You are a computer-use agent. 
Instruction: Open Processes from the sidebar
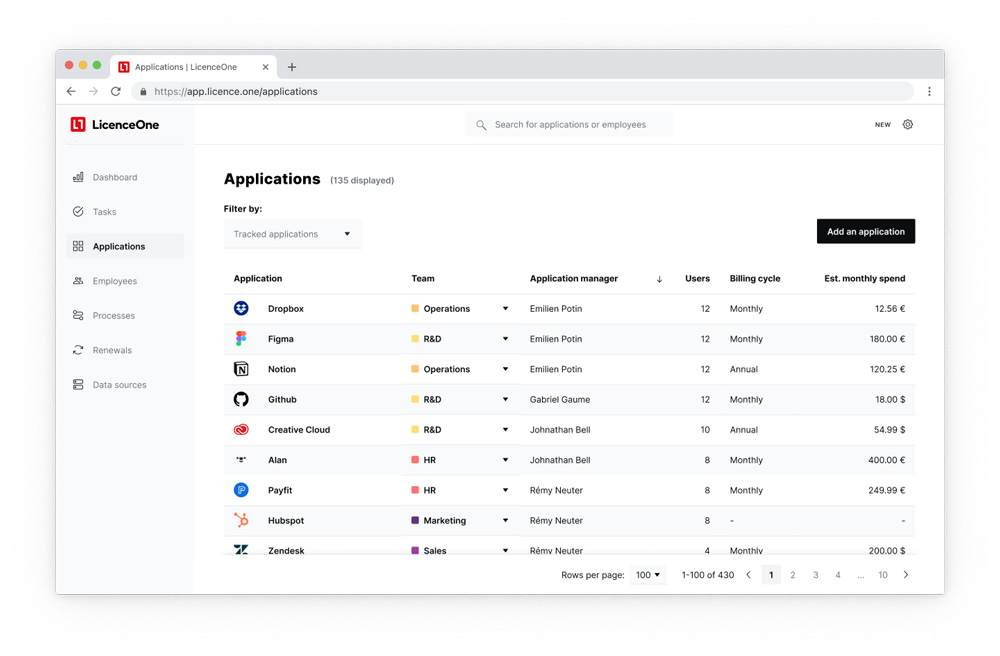125,316
